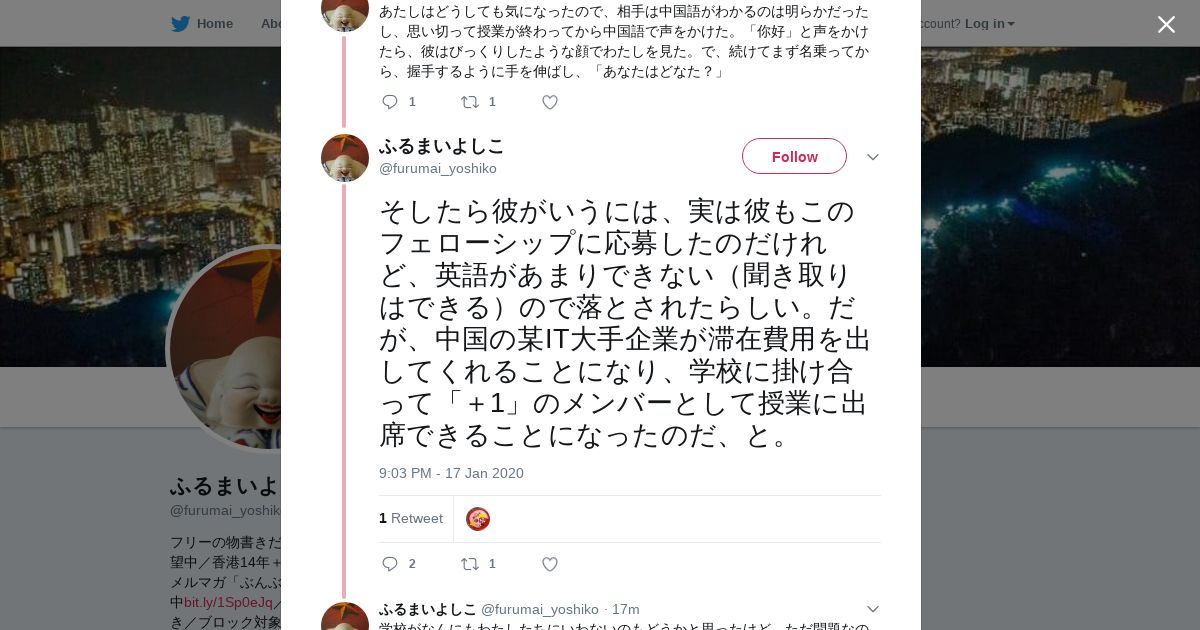Image resolution: width=1200 pixels, height=630 pixels.
Task: Click the 9:03 PM - 17 Jan 2020 timestamp
Action: click(451, 473)
